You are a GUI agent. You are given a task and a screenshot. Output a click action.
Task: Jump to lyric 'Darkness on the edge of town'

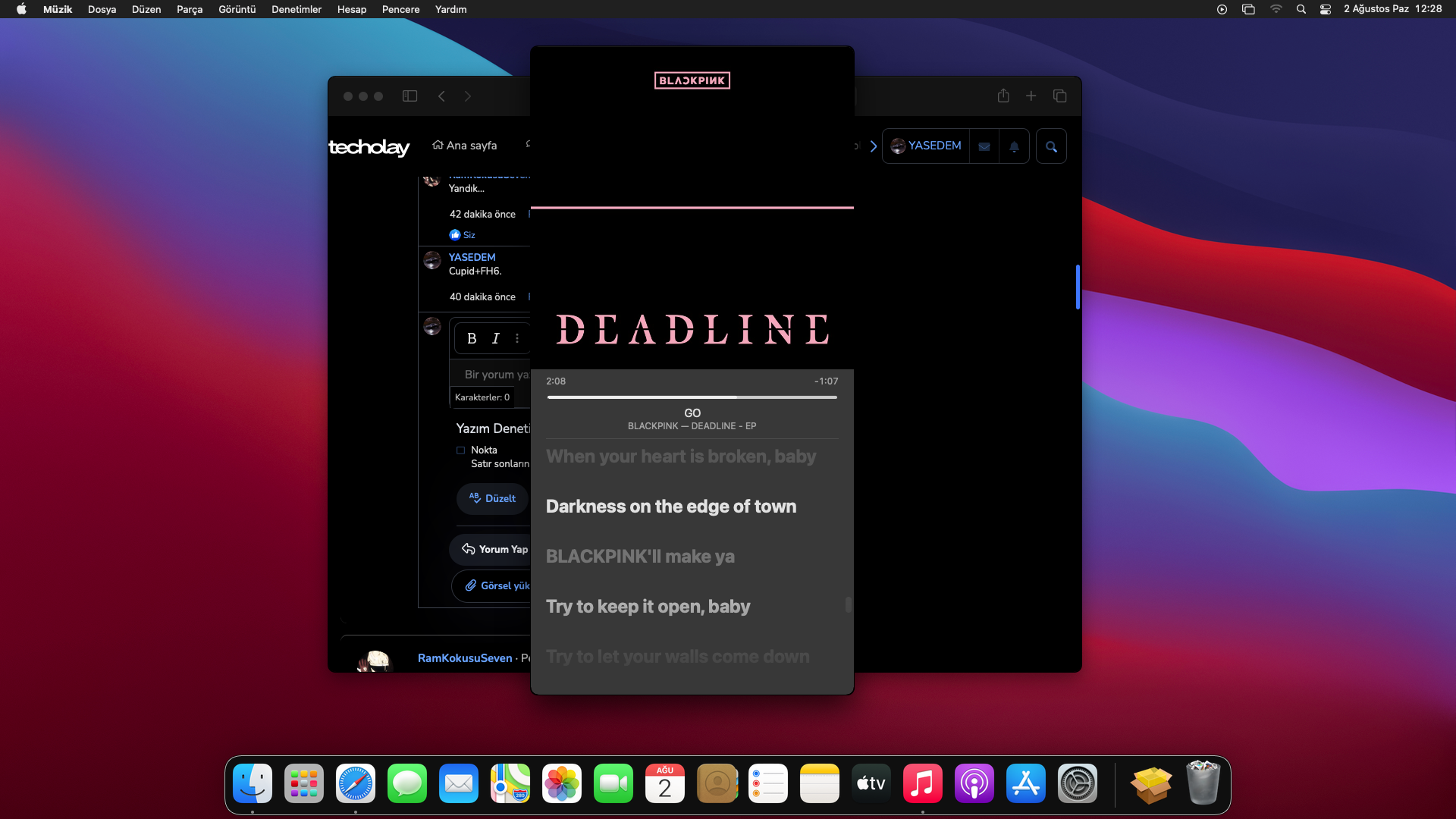671,507
